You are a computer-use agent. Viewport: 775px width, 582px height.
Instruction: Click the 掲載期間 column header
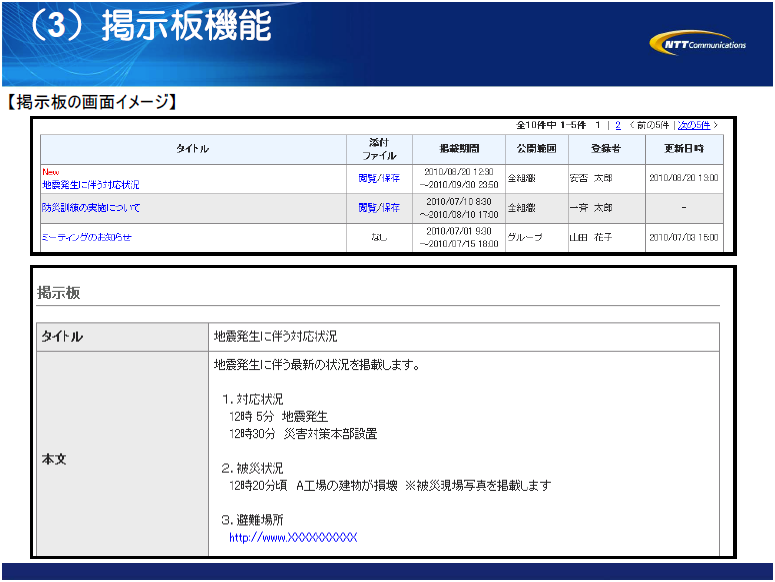point(459,149)
